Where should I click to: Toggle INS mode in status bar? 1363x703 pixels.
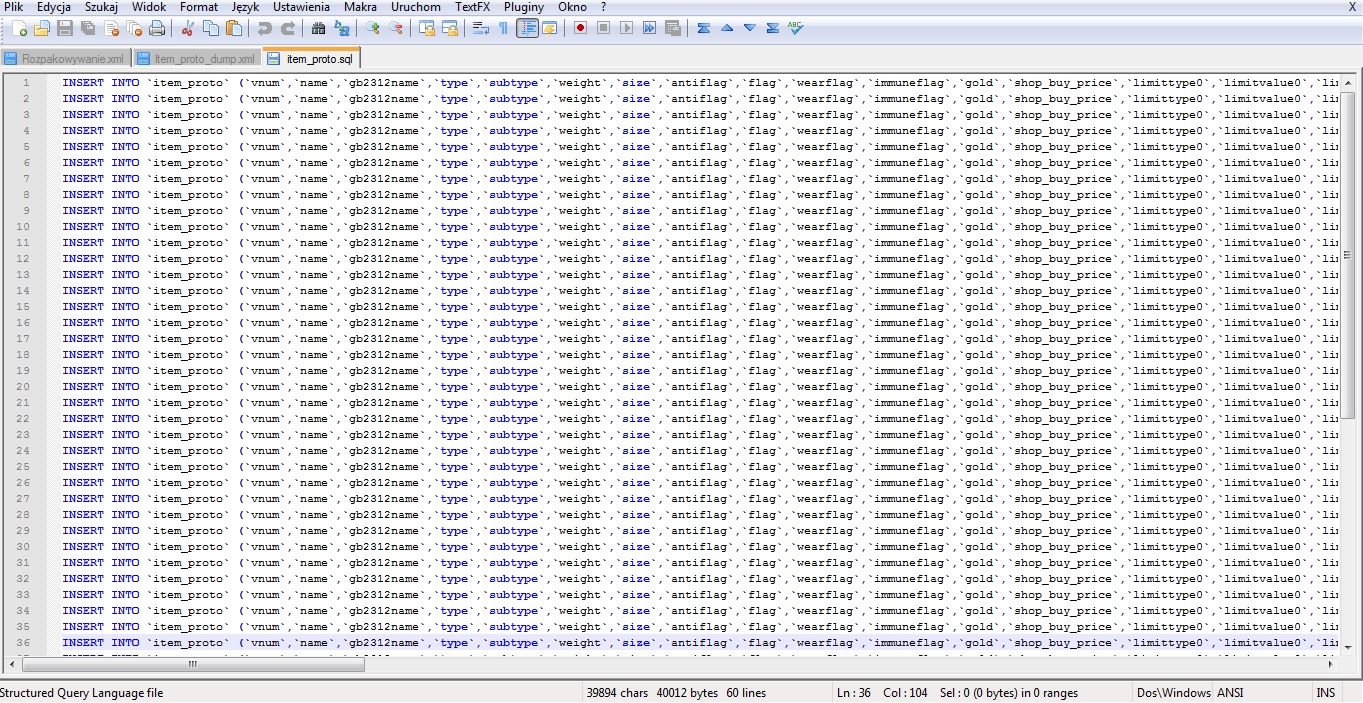1325,692
